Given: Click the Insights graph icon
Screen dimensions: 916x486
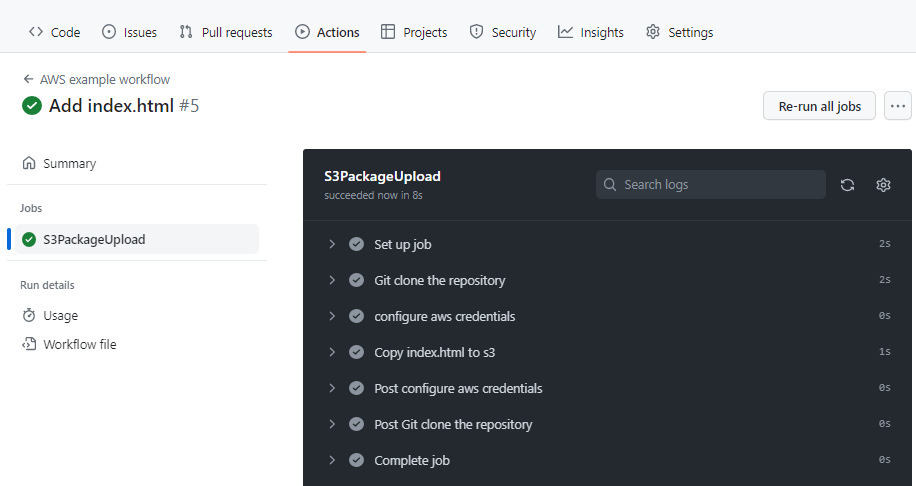Looking at the screenshot, I should tap(565, 32).
